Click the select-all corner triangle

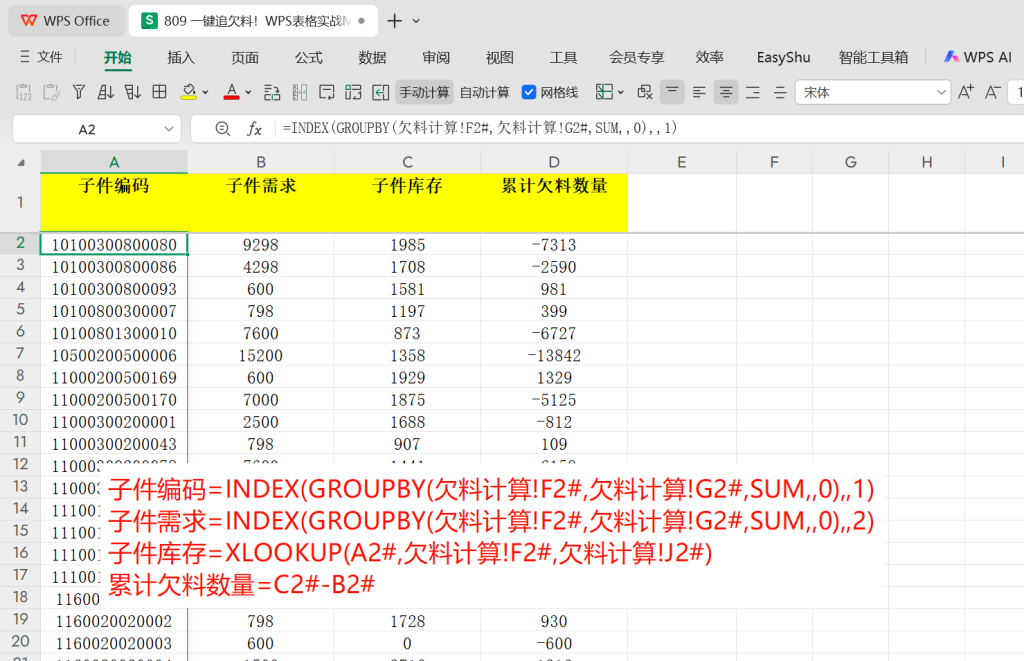click(21, 163)
